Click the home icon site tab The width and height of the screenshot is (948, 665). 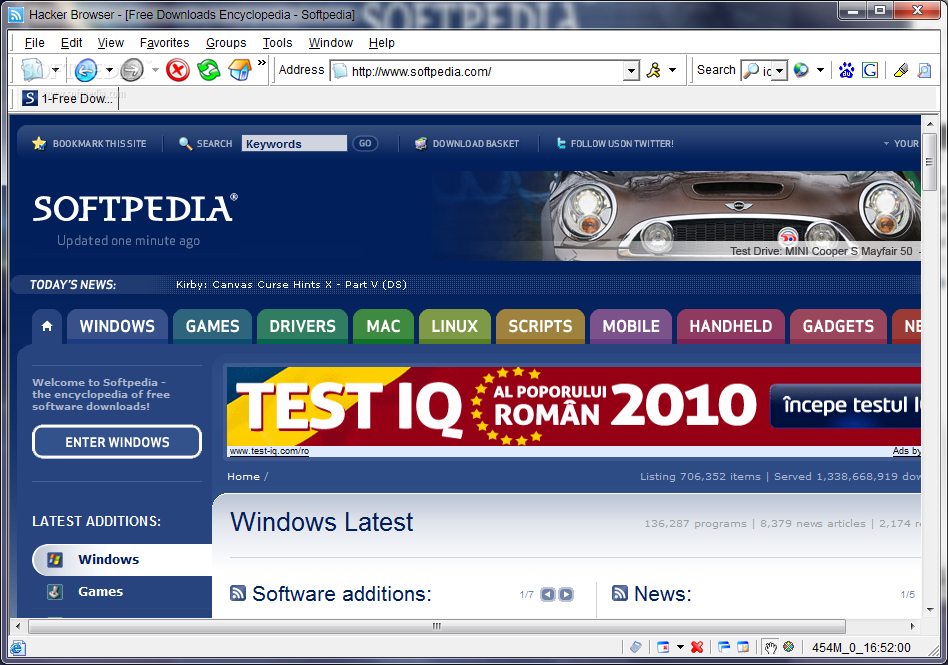point(47,326)
